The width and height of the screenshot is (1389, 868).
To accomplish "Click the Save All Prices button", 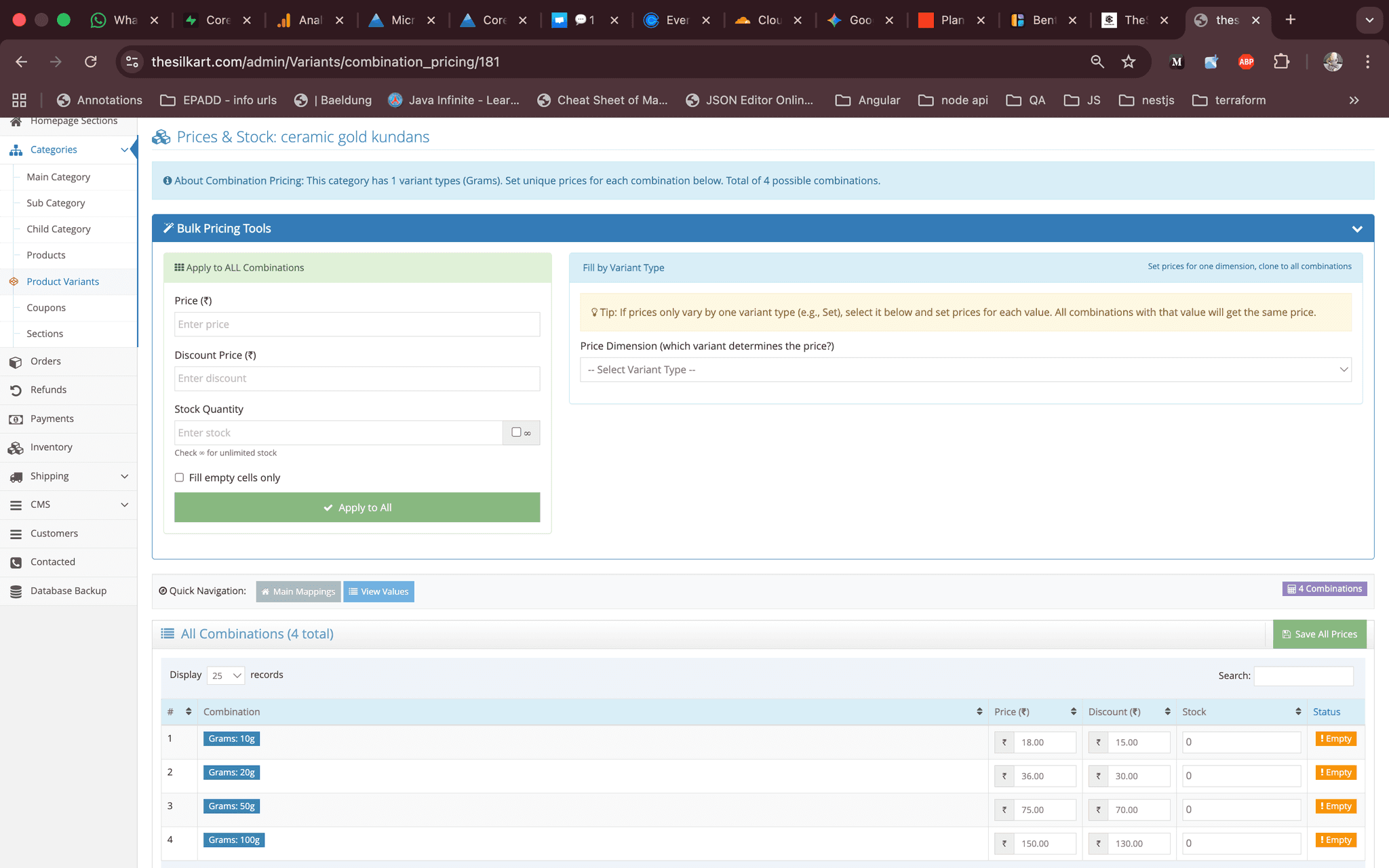I will point(1319,635).
